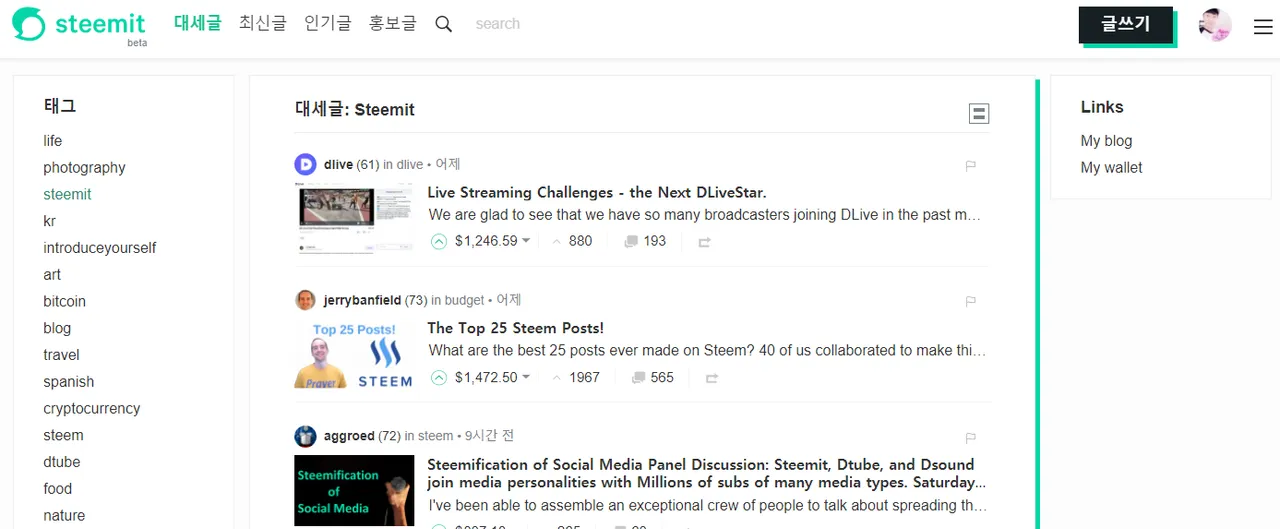Open My wallet link

[1111, 168]
